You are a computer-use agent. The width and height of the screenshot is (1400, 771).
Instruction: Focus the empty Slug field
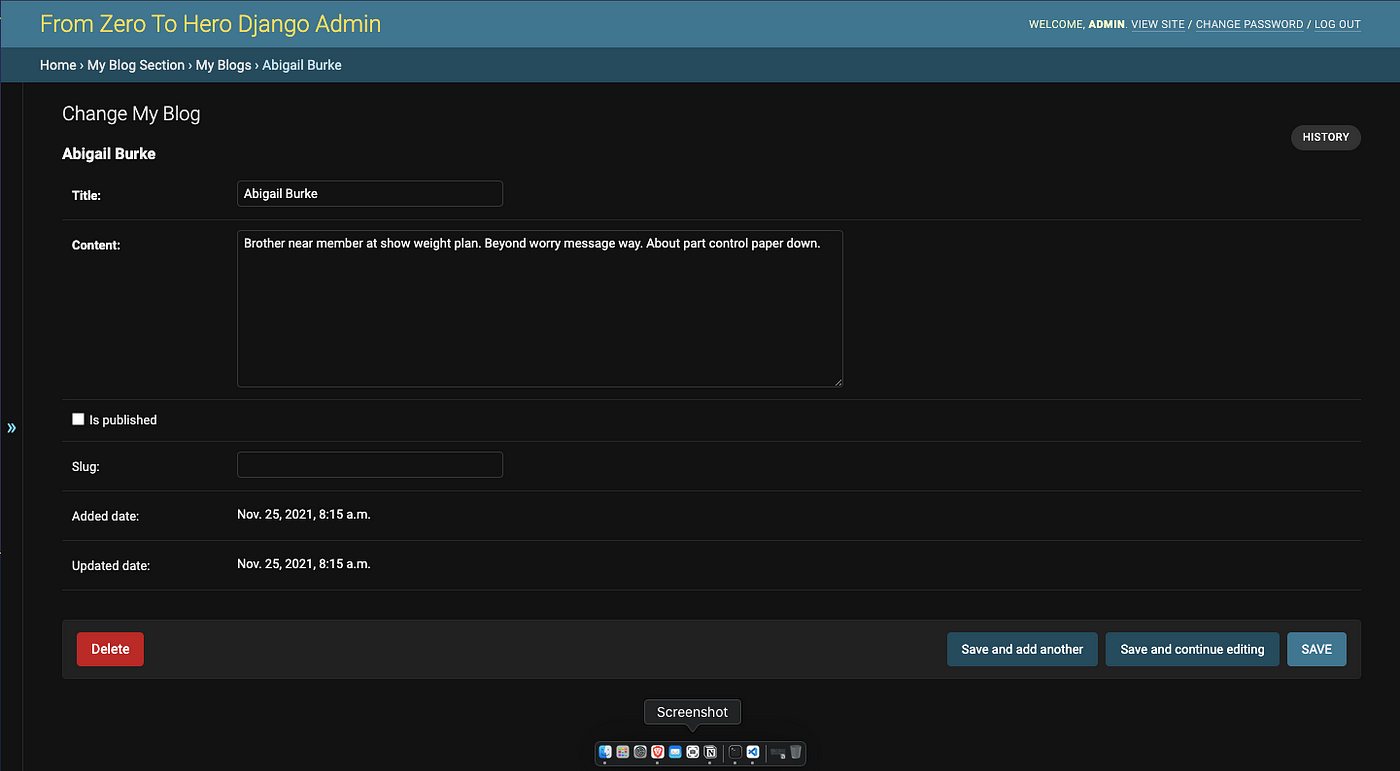[x=370, y=465]
